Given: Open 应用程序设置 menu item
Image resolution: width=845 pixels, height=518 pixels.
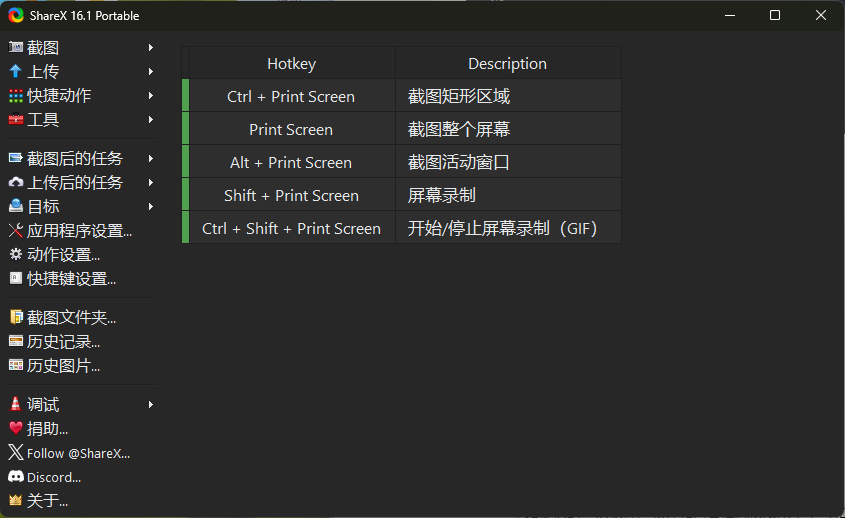Looking at the screenshot, I should tap(79, 231).
